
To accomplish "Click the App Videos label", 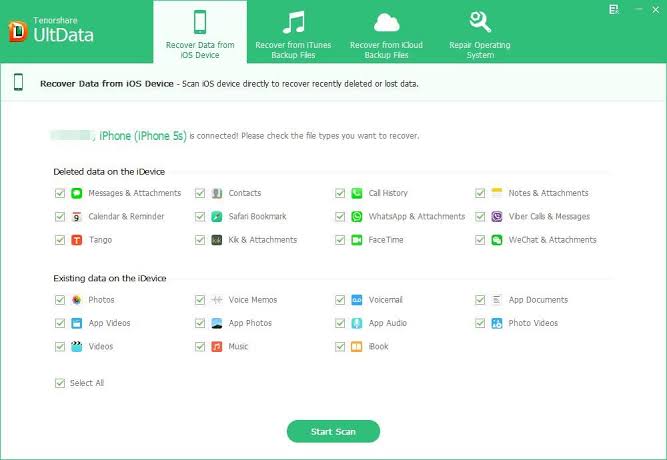I will [109, 323].
